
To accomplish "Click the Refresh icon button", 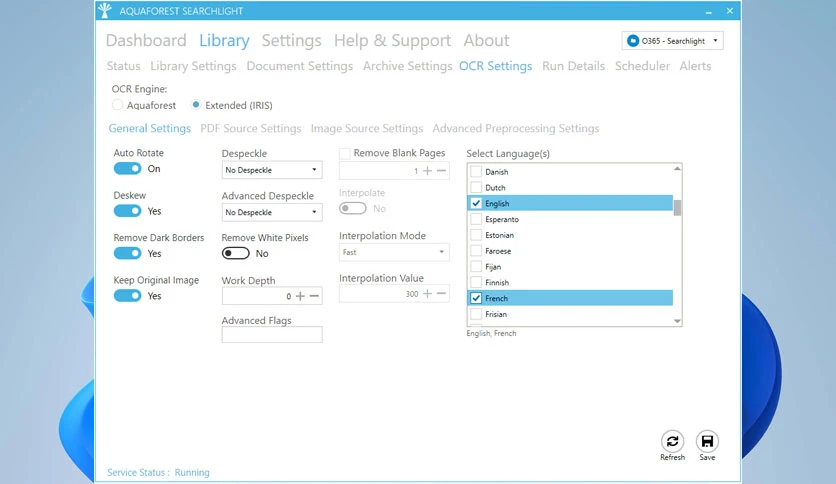I will (672, 441).
